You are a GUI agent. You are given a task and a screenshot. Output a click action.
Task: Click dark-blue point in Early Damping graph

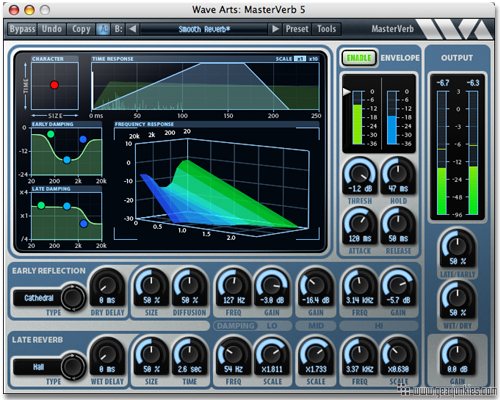click(83, 139)
